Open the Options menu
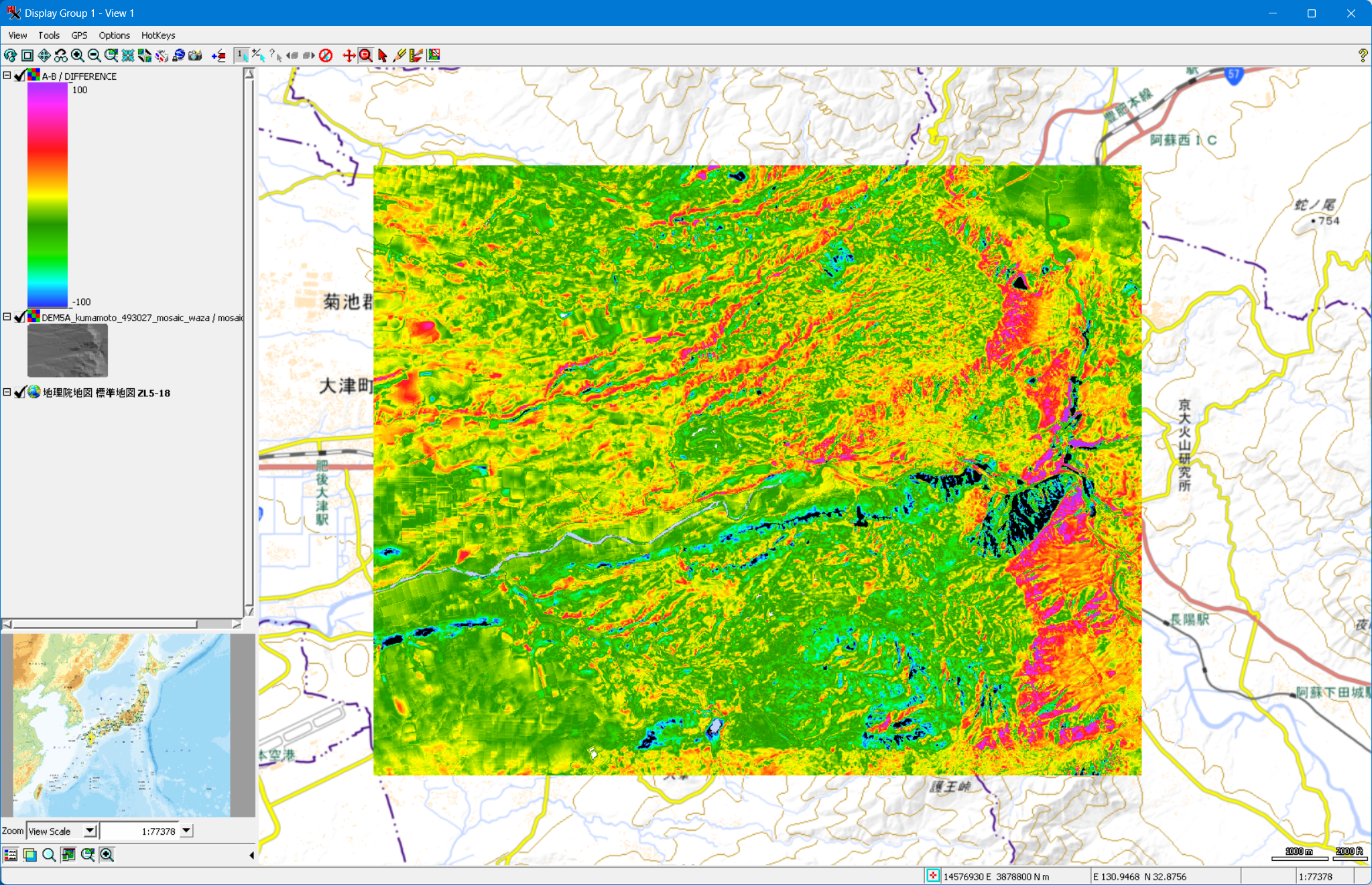1372x885 pixels. click(114, 36)
